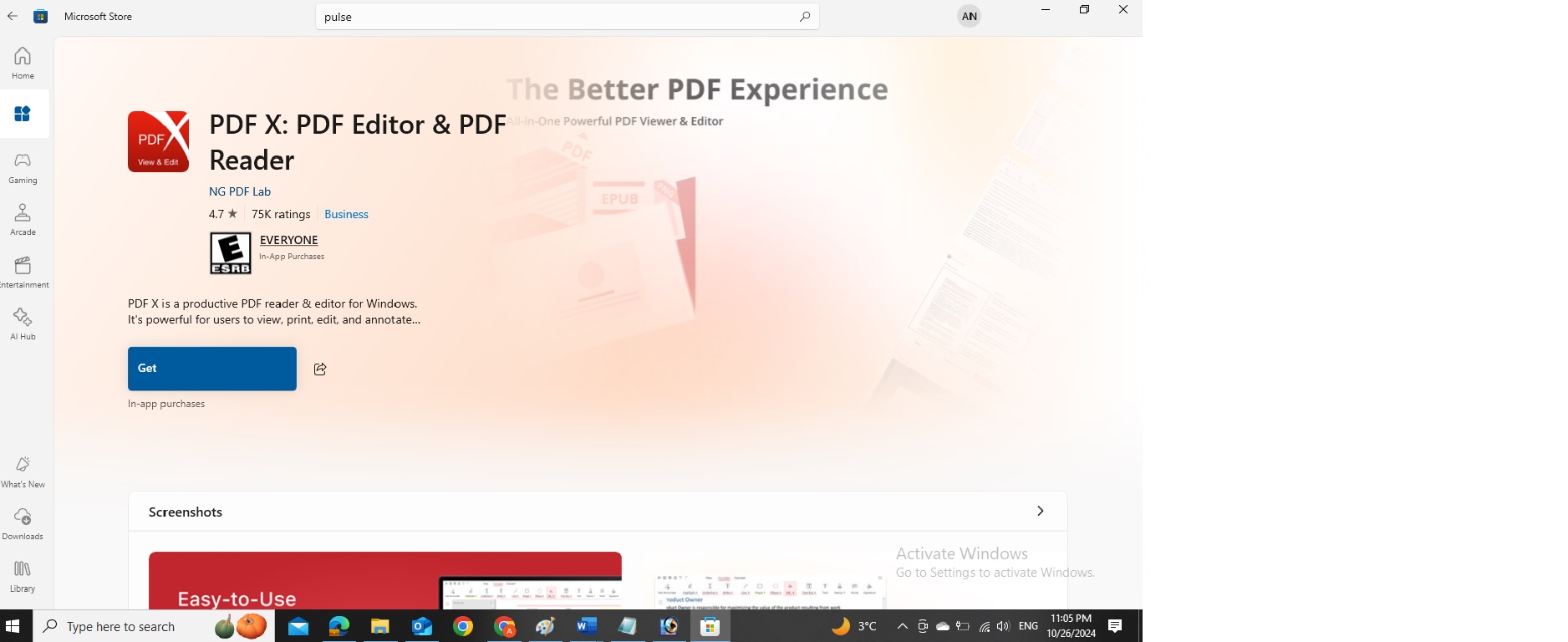The height and width of the screenshot is (642, 1568).
Task: Click the 75K ratings text
Action: [281, 214]
